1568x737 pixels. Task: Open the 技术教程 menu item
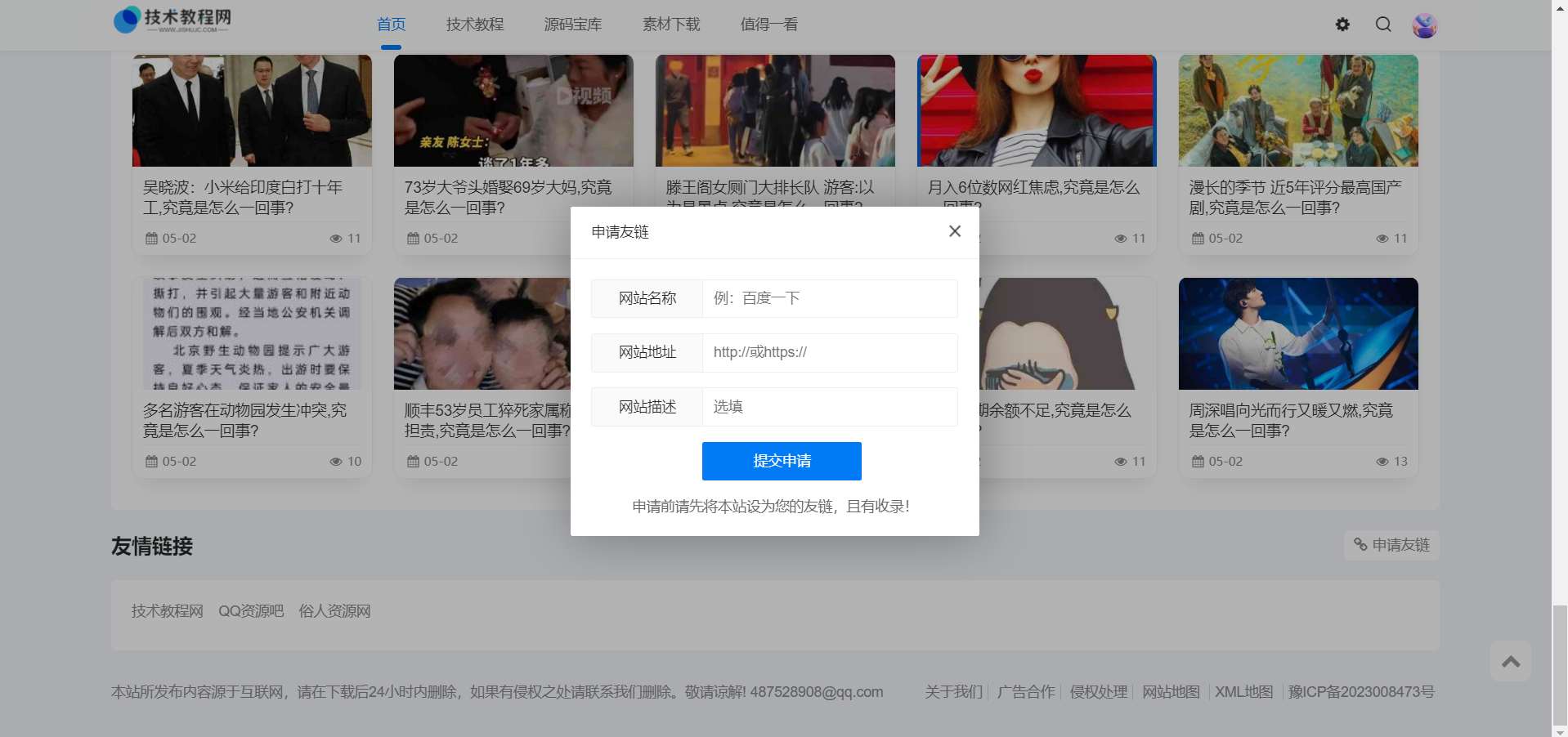tap(475, 25)
